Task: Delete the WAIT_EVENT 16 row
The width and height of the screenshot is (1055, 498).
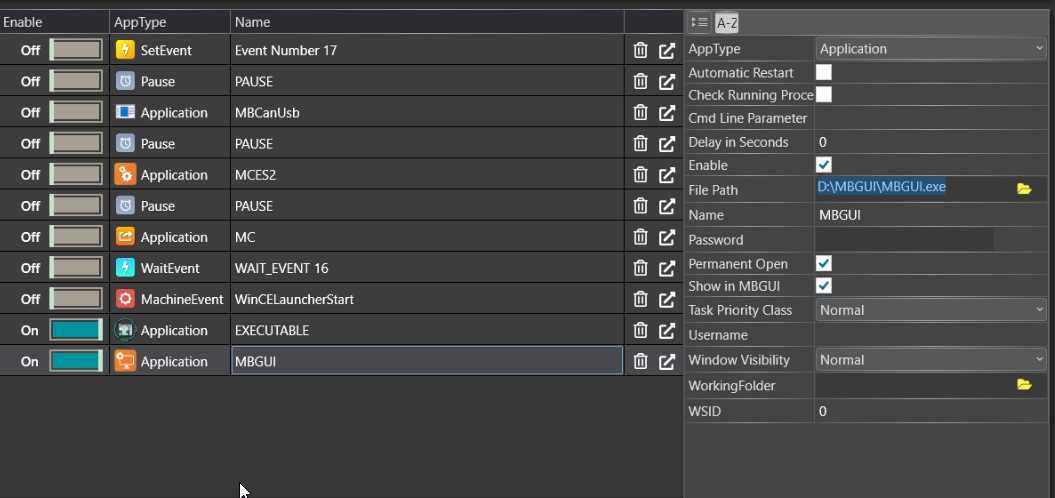Action: coord(641,268)
